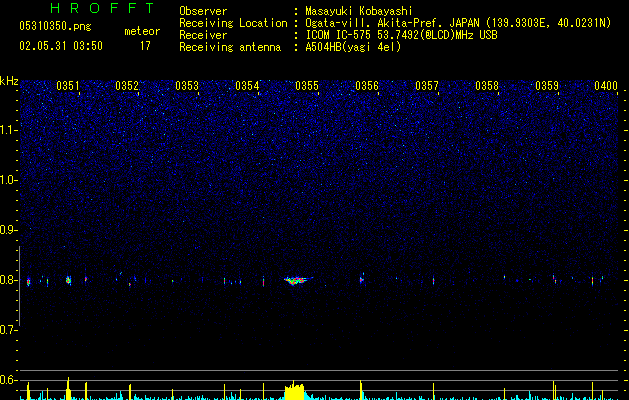Click the Receiving Location label
Image resolution: width=629 pixels, height=400 pixels.
tap(233, 23)
